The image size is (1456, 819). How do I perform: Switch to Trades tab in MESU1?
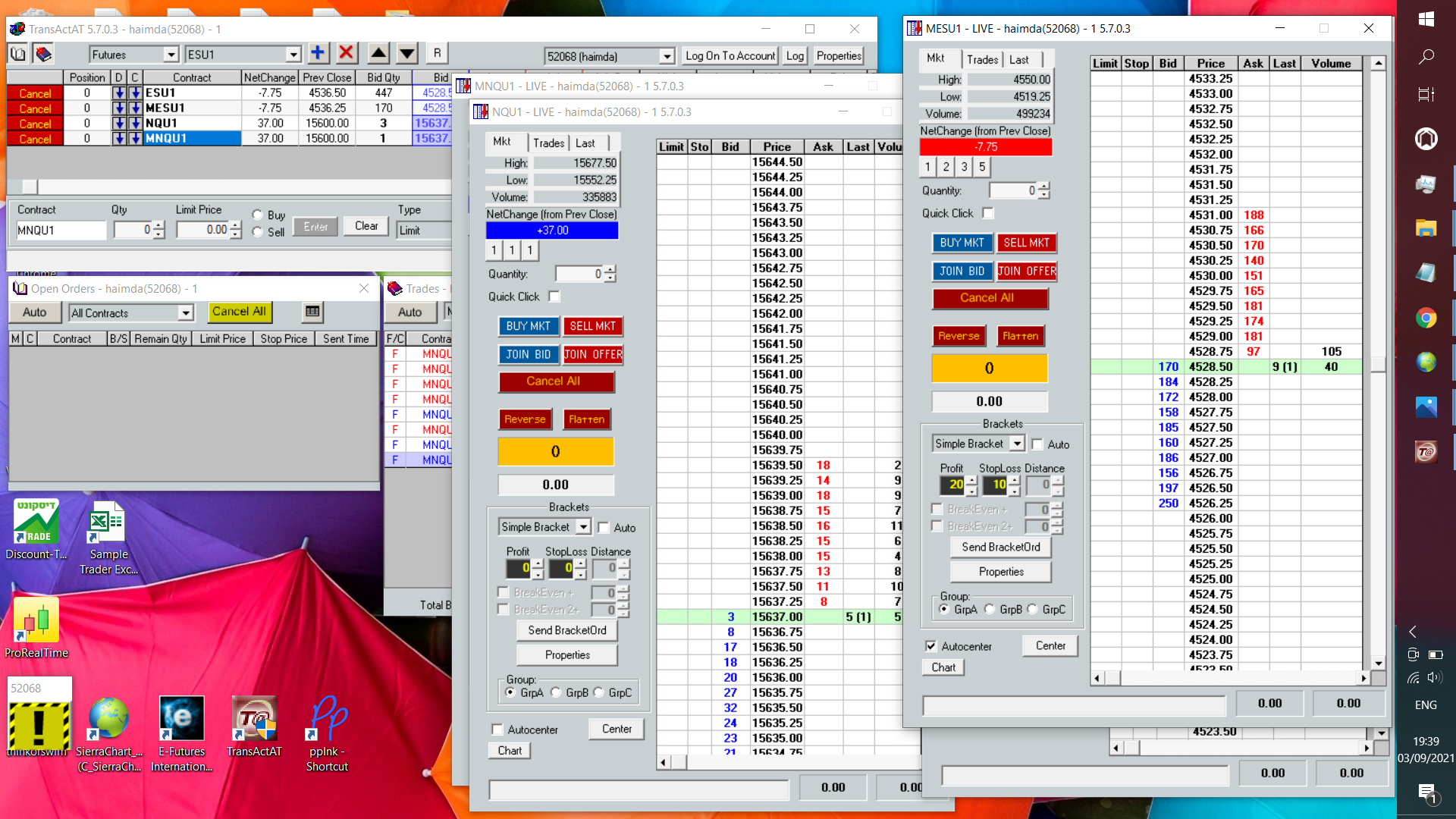(x=982, y=60)
